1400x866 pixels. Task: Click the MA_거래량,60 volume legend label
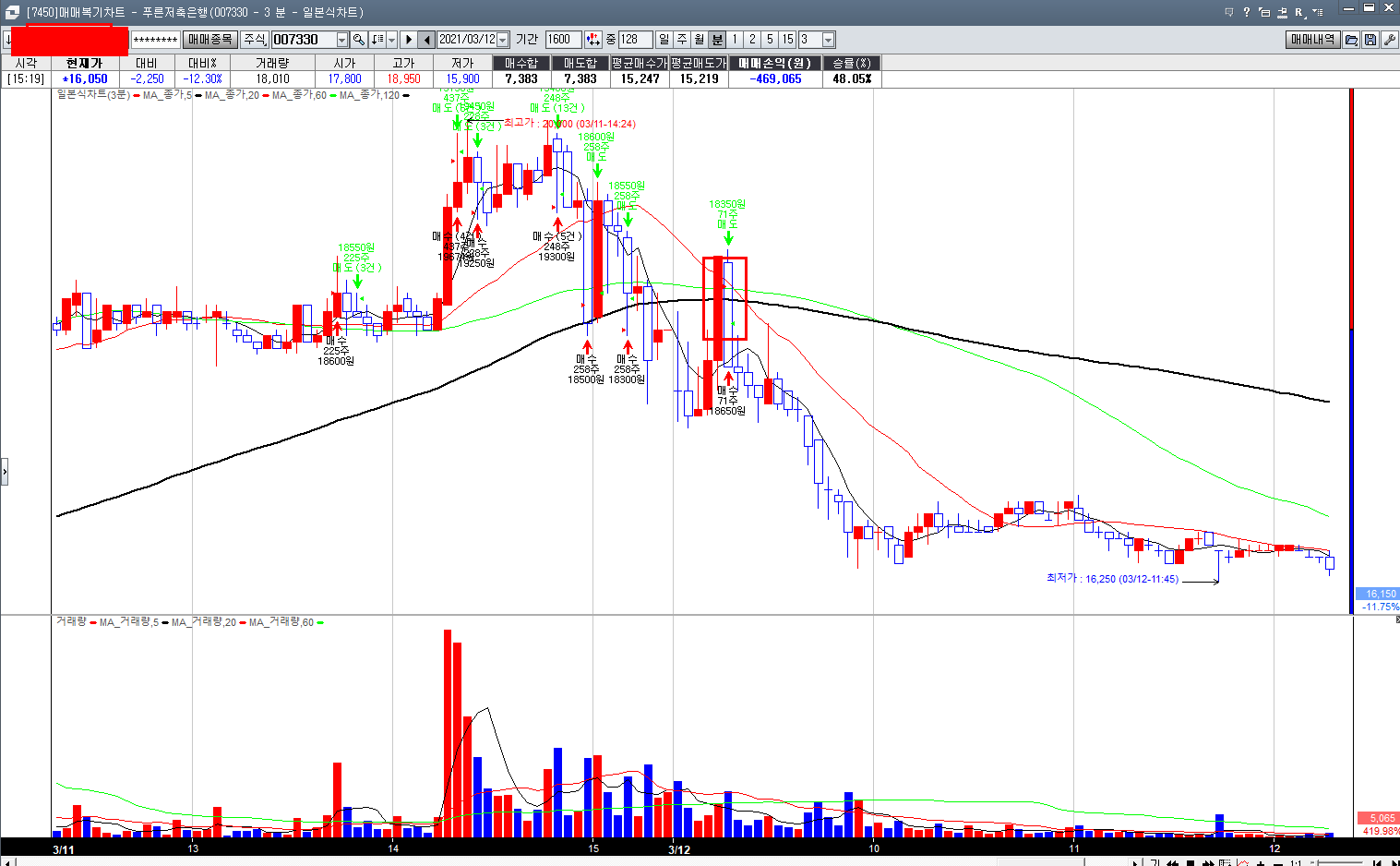(x=281, y=622)
